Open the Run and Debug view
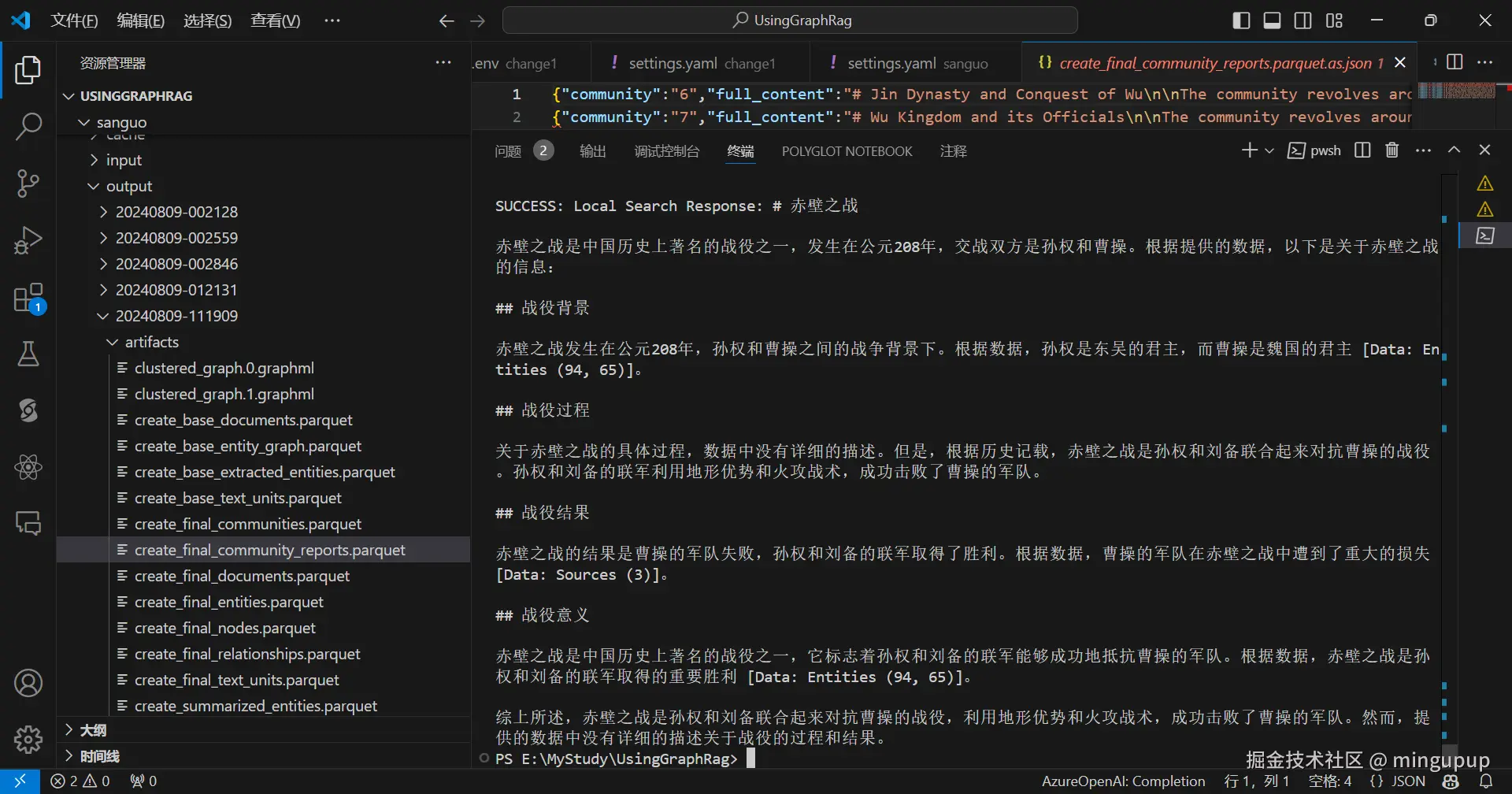Image resolution: width=1512 pixels, height=794 pixels. [28, 240]
